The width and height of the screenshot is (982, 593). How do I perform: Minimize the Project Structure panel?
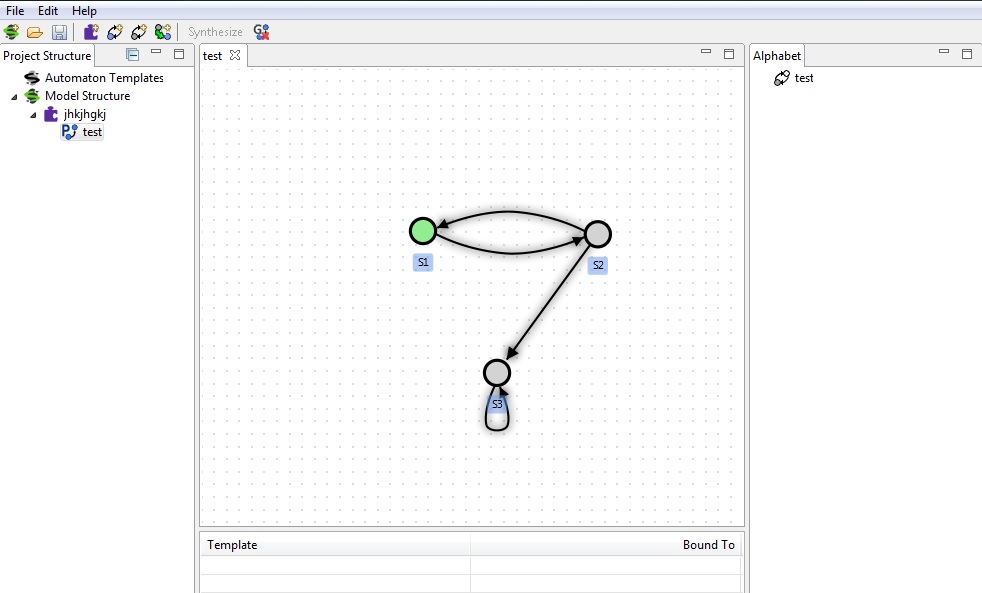click(x=156, y=52)
